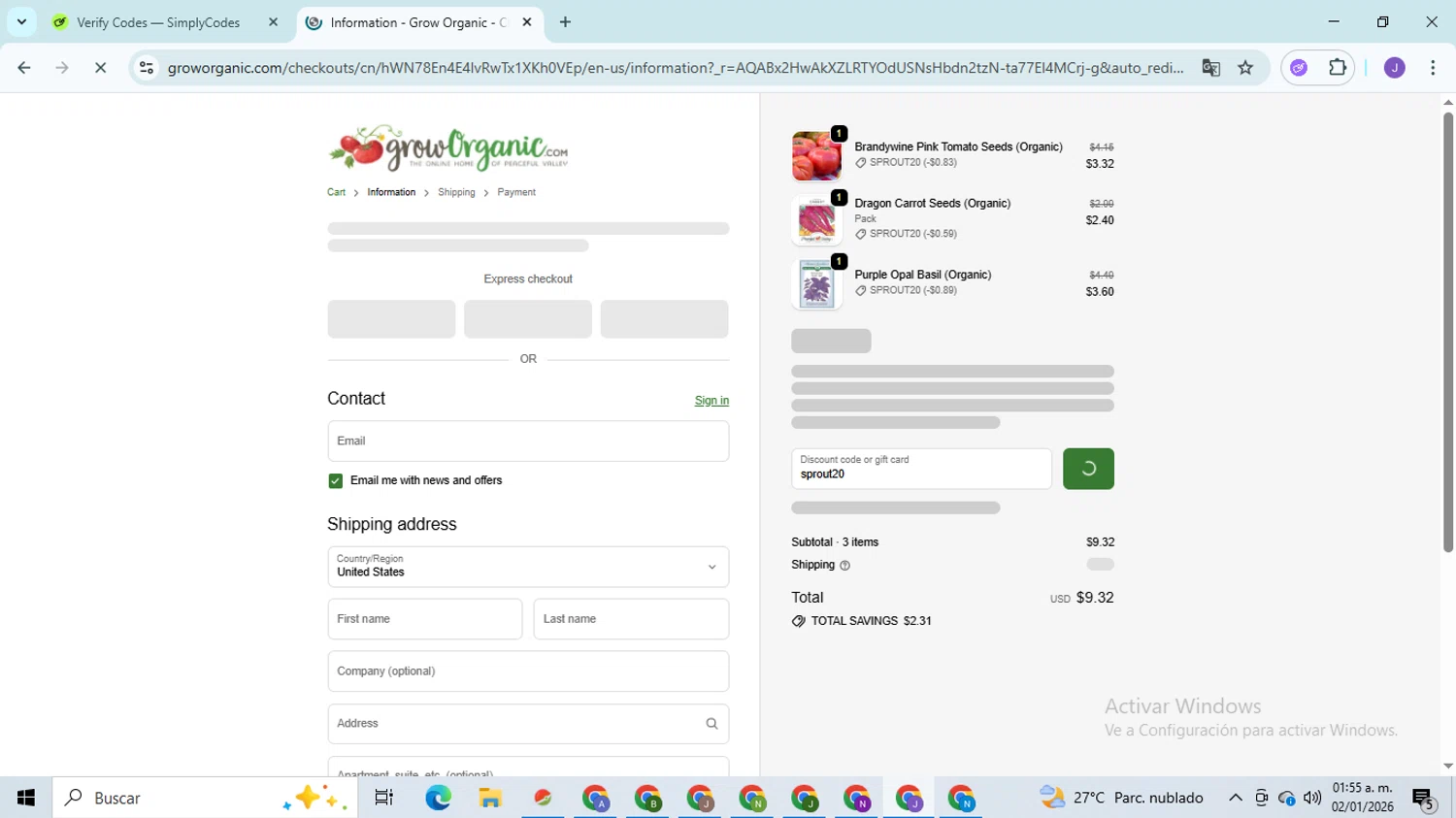Image resolution: width=1456 pixels, height=818 pixels.
Task: Open the Windows notification center
Action: coord(1424,799)
